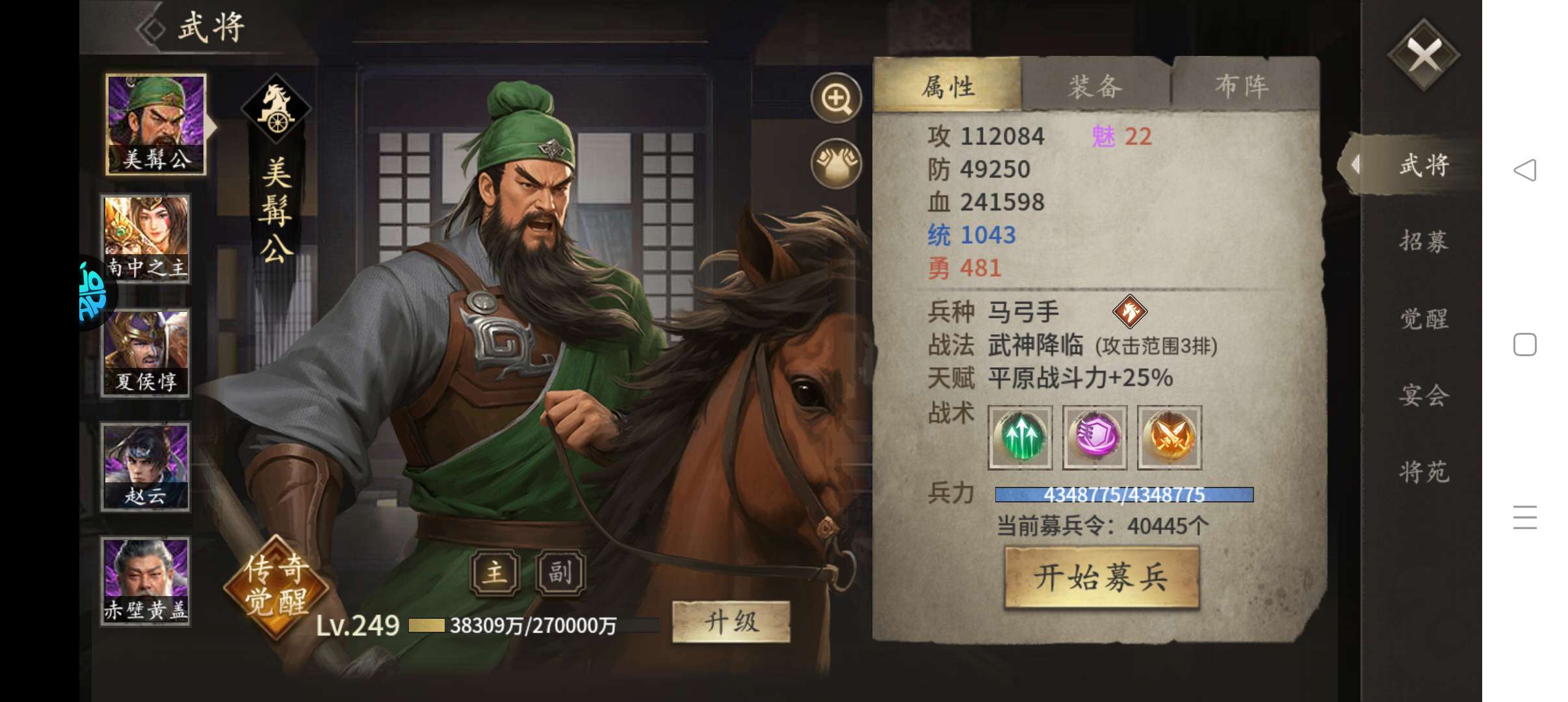Go back via the 武将 title arrow

tap(151, 28)
